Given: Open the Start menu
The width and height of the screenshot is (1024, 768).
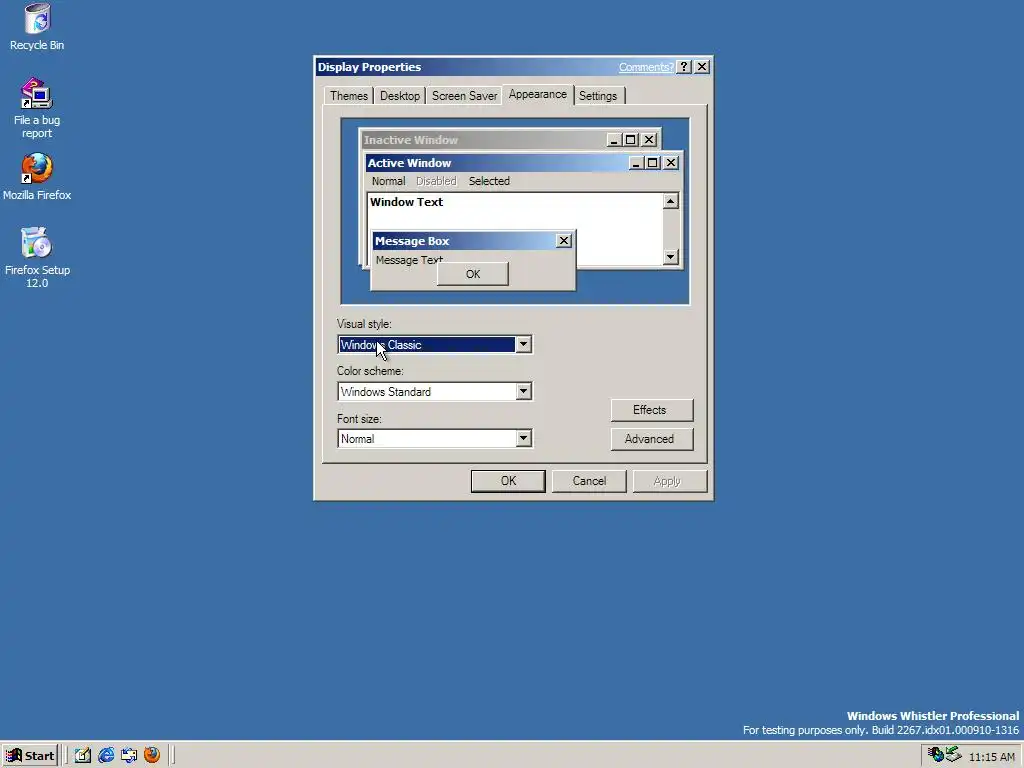Looking at the screenshot, I should point(29,756).
